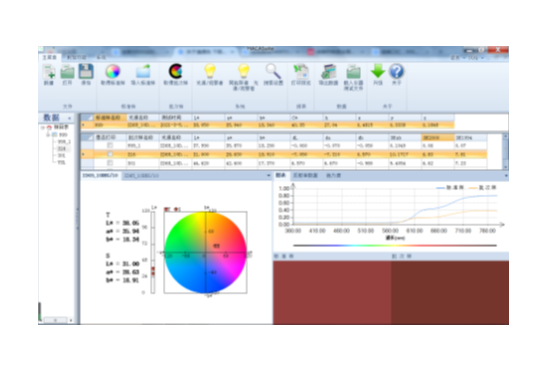Collapse the root node of the data tree
This screenshot has width=540, height=380.
pos(43,127)
